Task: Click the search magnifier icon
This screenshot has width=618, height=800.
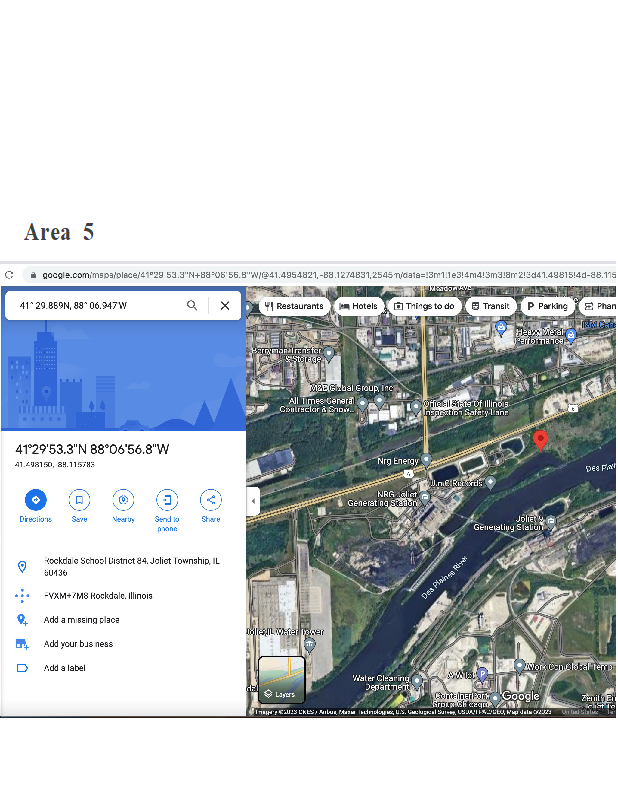Action: pyautogui.click(x=192, y=305)
